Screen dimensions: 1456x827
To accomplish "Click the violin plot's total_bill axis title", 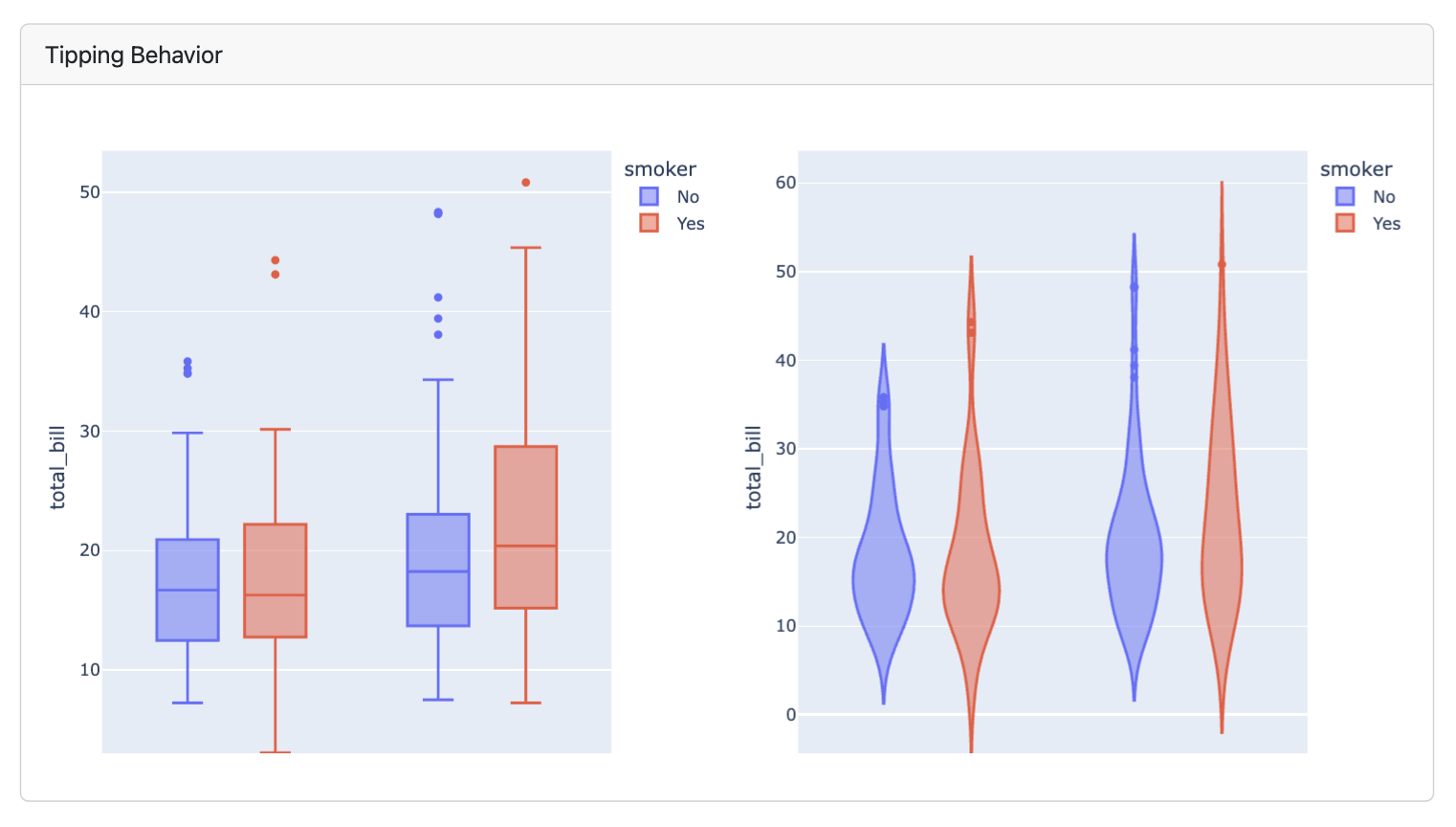I will [x=754, y=467].
